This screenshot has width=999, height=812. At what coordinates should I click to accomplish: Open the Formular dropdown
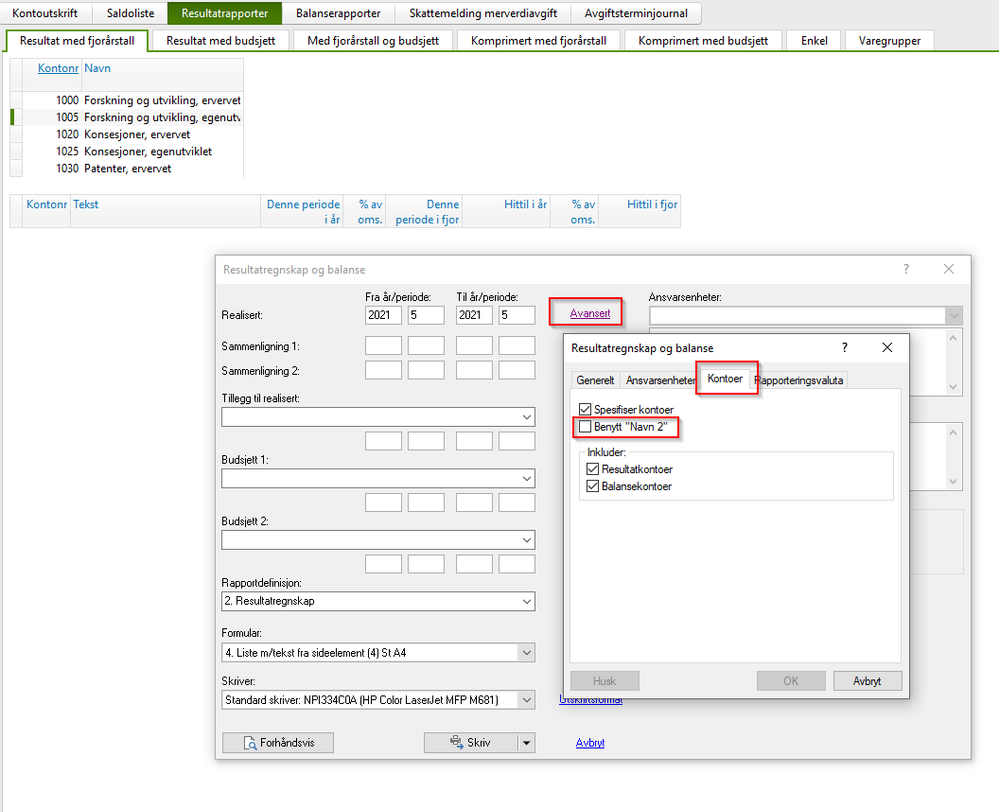(526, 653)
